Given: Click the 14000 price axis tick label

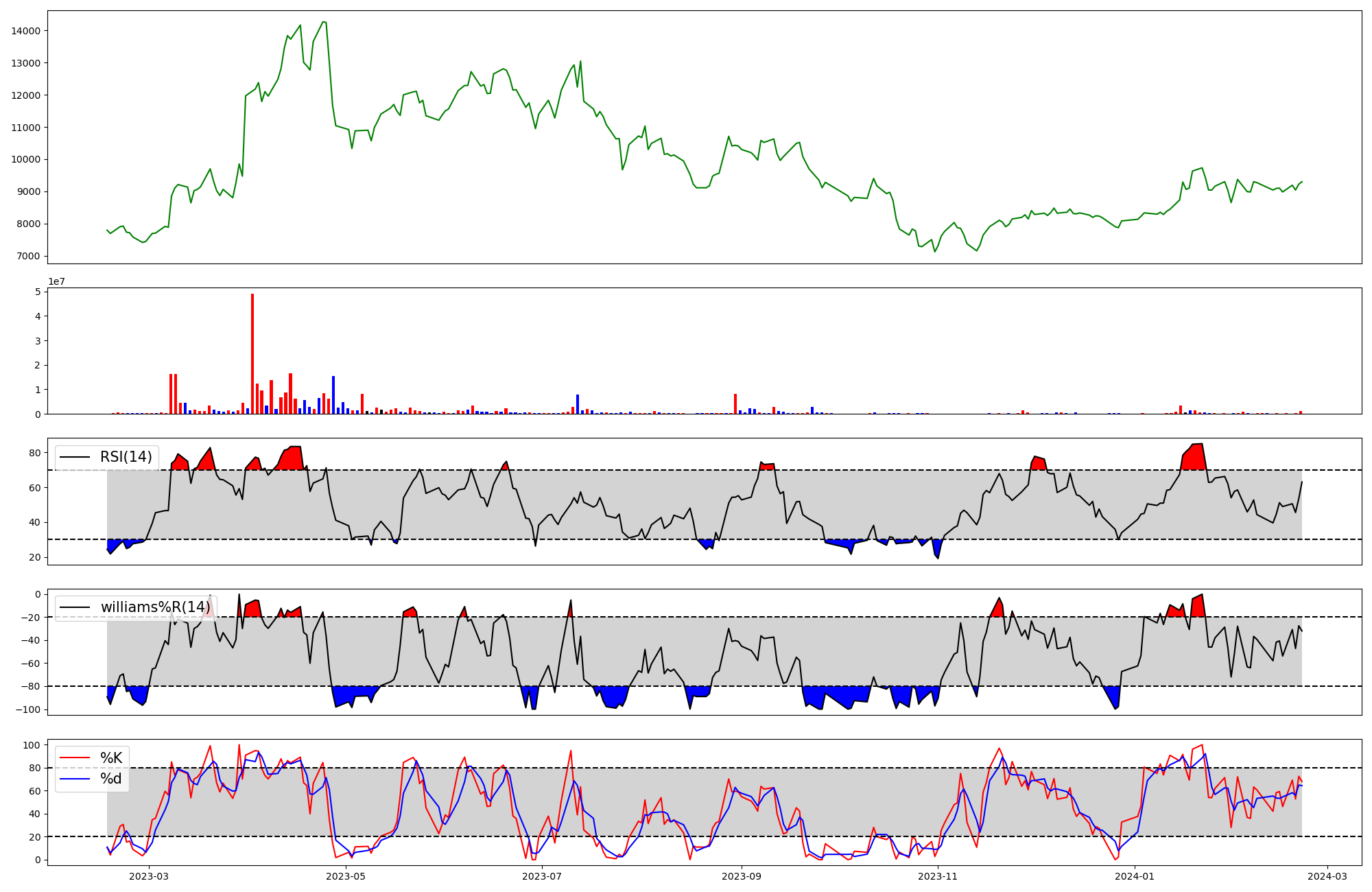Looking at the screenshot, I should coord(25,31).
